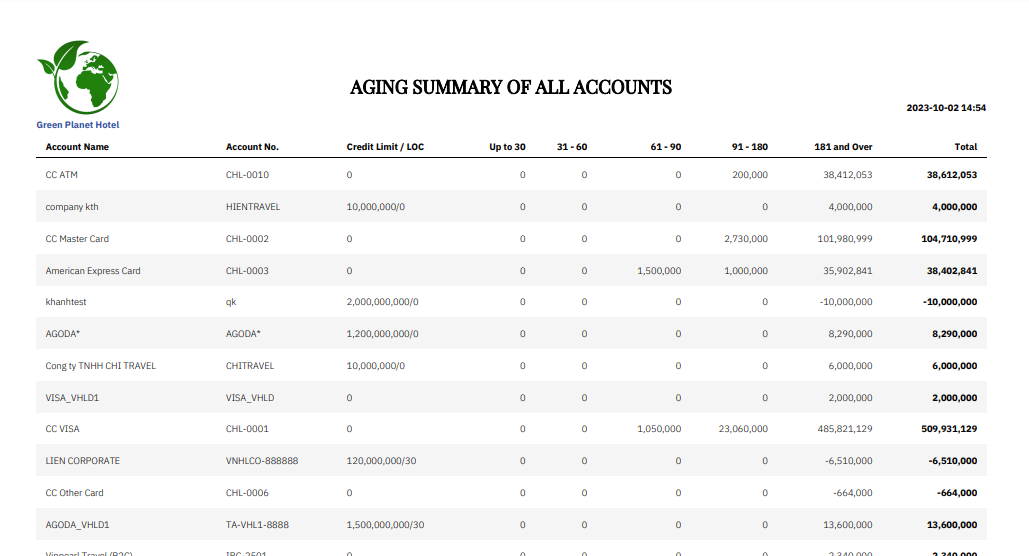Click the American Express Card row name
This screenshot has height=556, width=1029.
93,271
